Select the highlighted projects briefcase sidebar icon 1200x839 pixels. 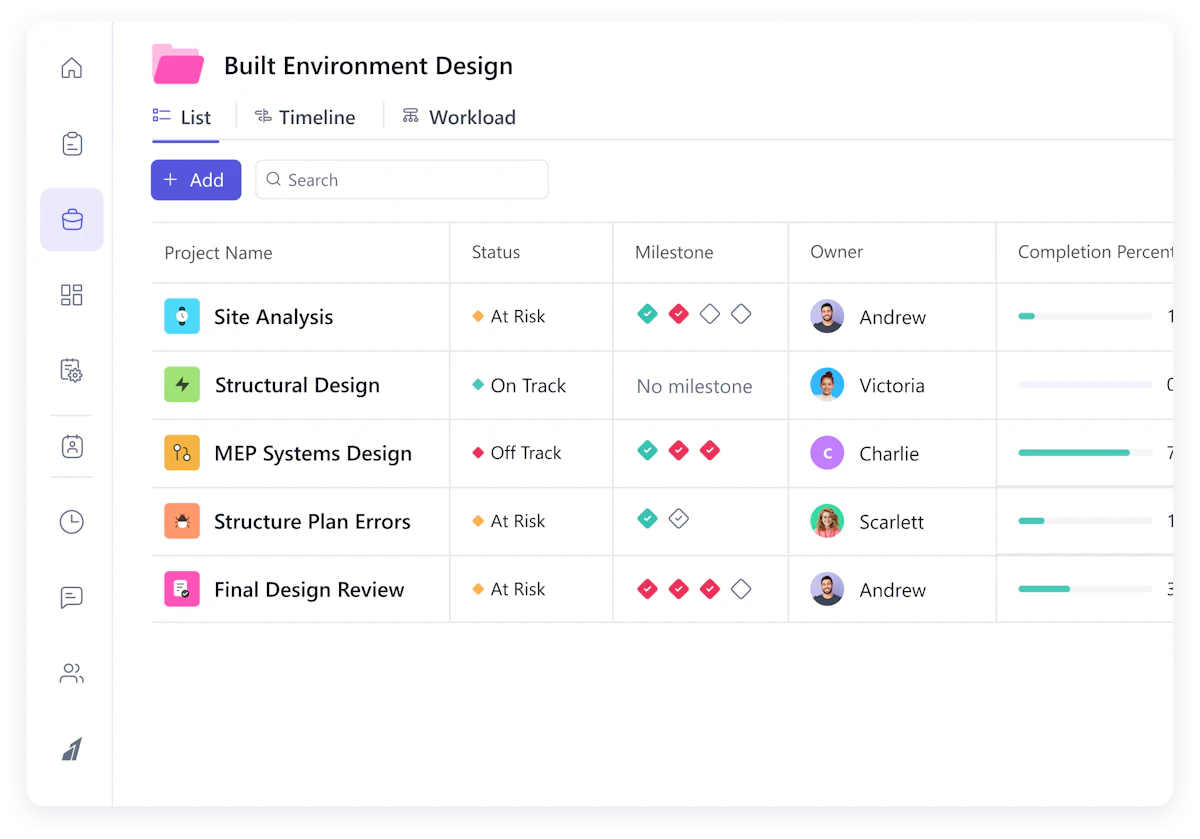point(72,219)
